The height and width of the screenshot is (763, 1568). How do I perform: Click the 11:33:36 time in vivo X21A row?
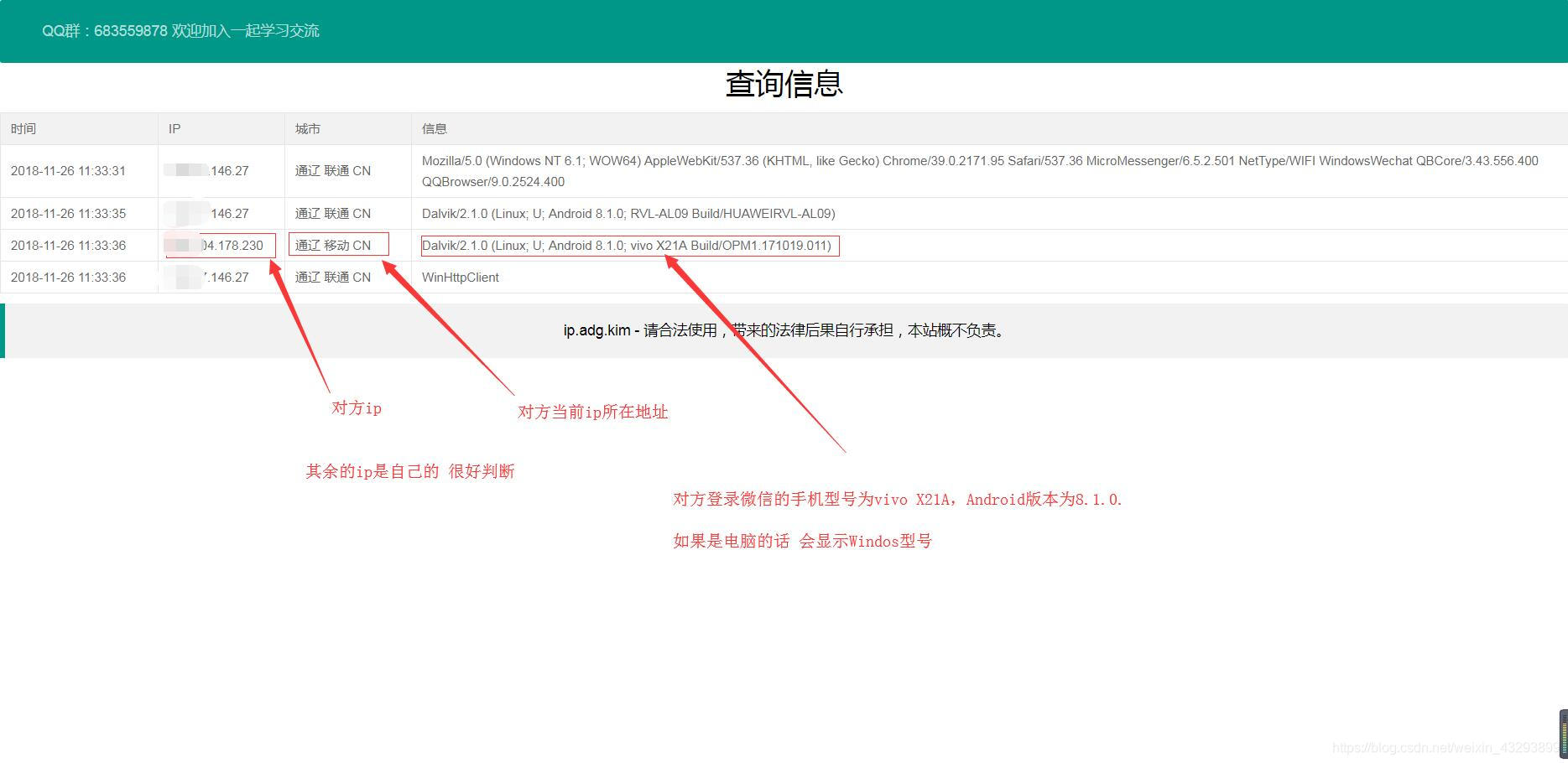click(68, 246)
